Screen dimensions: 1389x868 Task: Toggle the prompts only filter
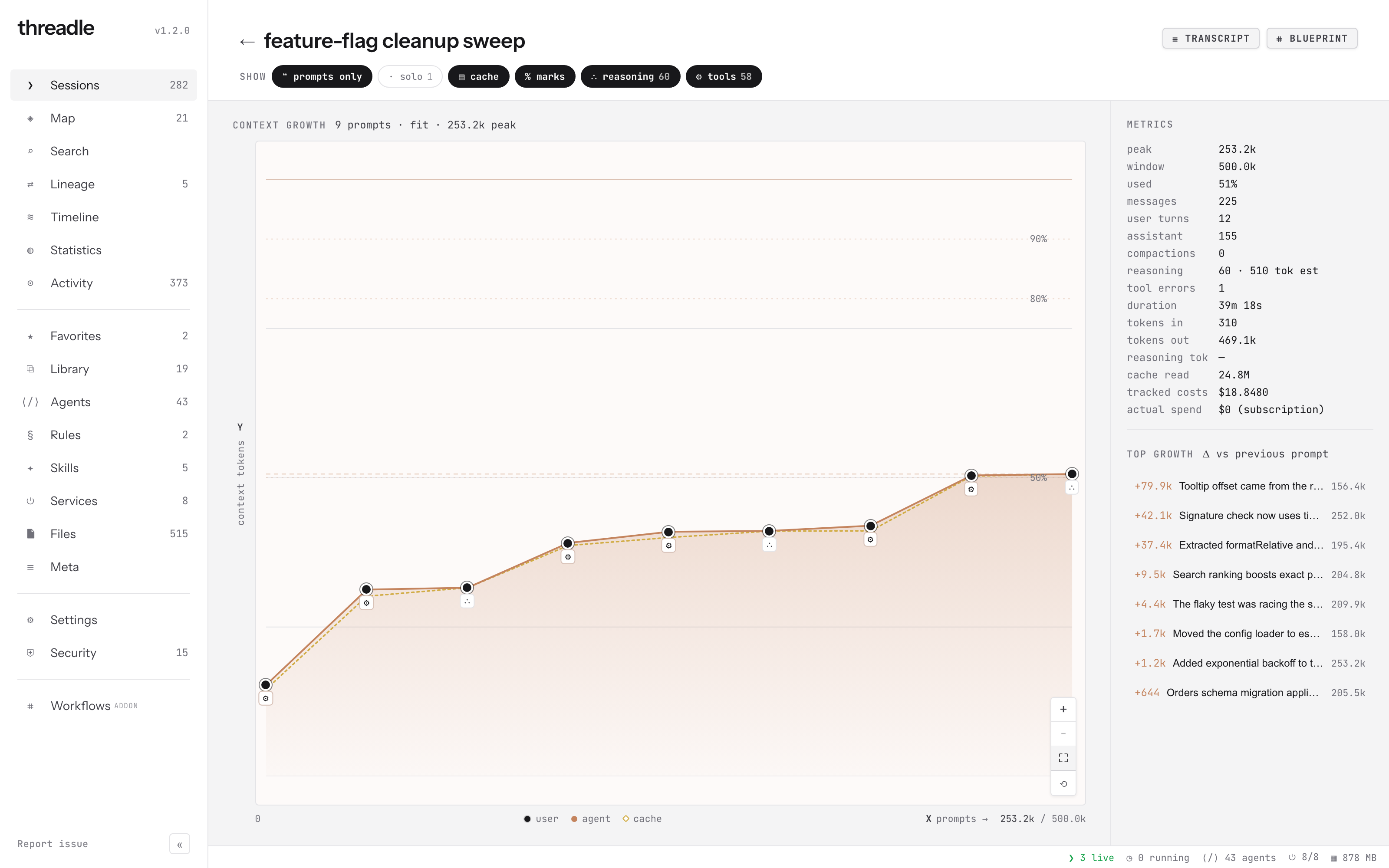322,76
